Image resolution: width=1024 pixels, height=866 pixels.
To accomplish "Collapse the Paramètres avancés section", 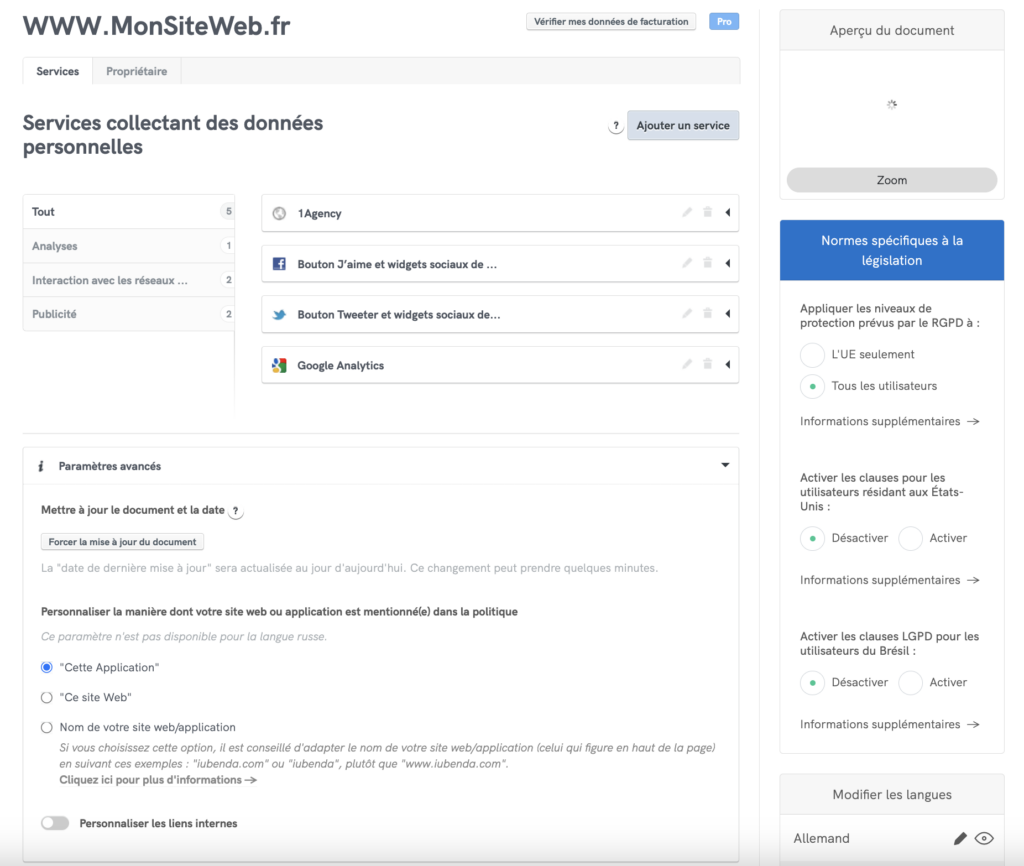I will [725, 465].
